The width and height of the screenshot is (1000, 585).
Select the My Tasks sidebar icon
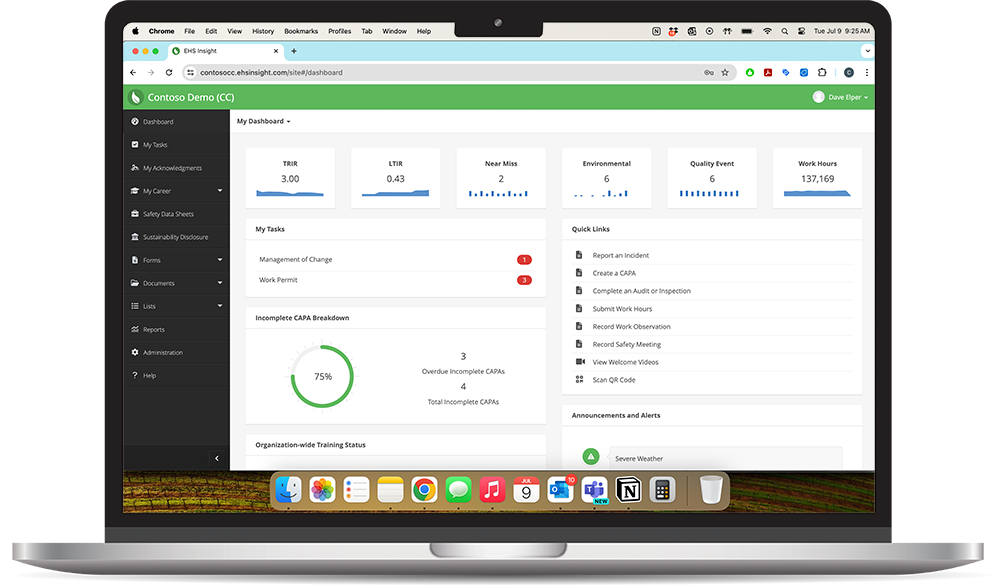[x=136, y=144]
